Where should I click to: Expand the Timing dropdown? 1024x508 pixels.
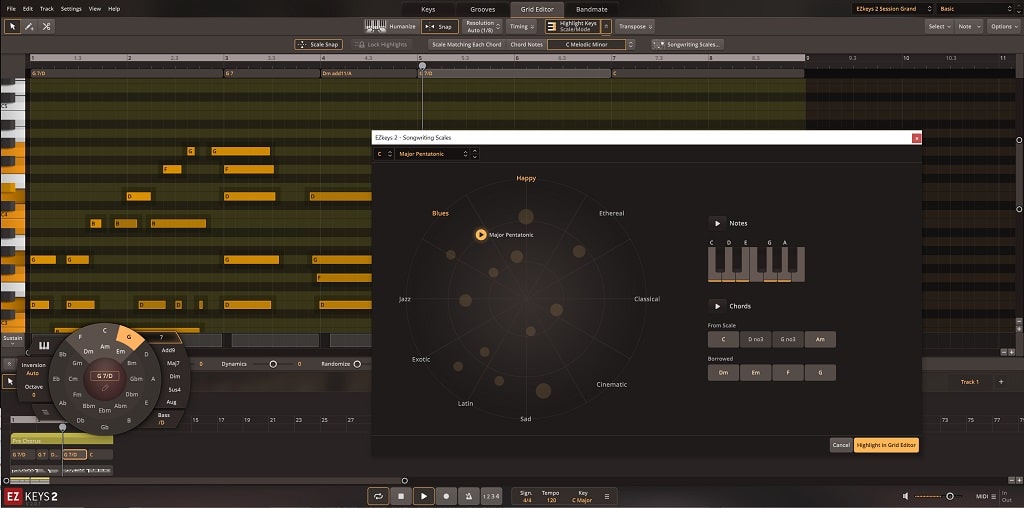[521, 27]
